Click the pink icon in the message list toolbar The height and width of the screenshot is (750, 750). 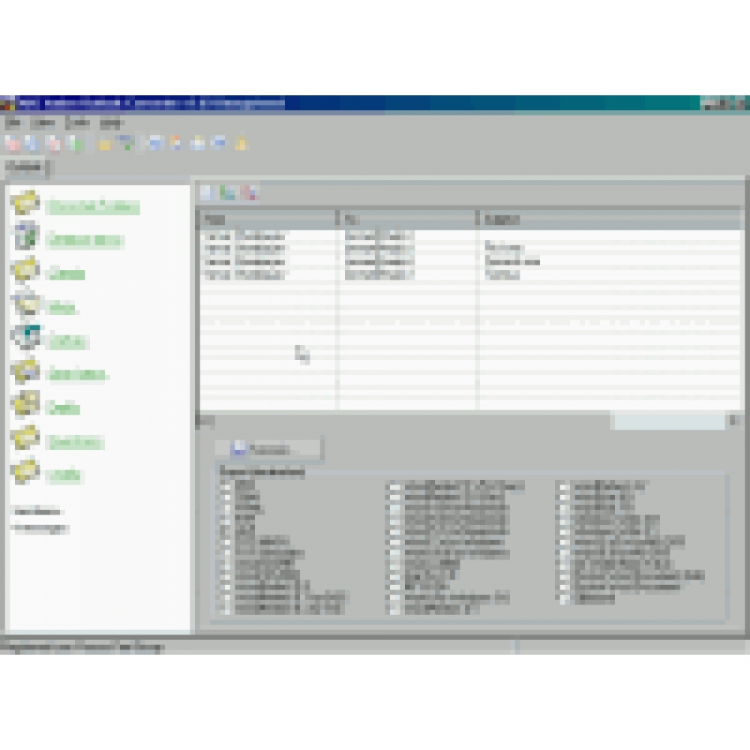tap(250, 192)
